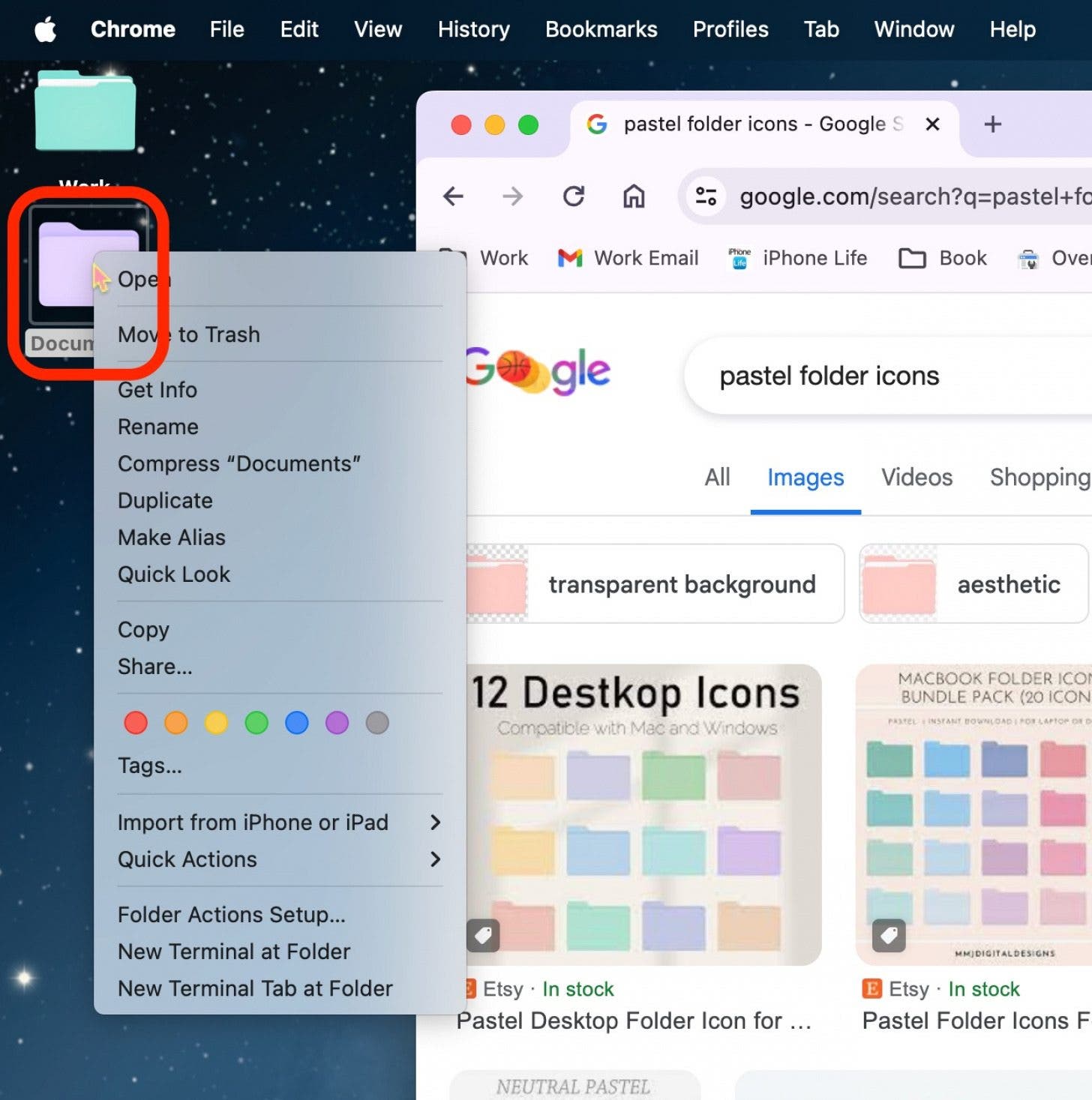
Task: Click the transparent background search refinement
Action: point(682,584)
